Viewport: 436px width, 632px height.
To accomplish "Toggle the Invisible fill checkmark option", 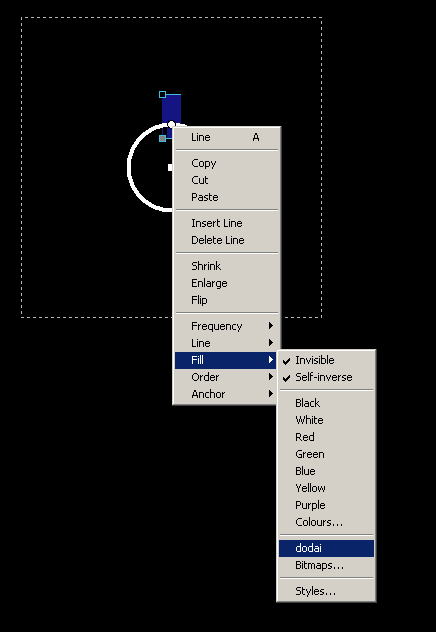I will click(x=326, y=360).
